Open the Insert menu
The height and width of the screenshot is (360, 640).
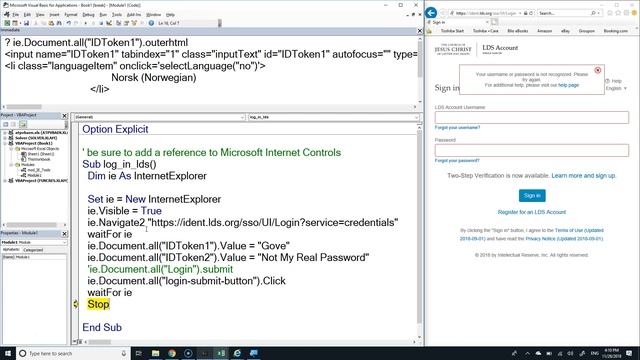54,15
